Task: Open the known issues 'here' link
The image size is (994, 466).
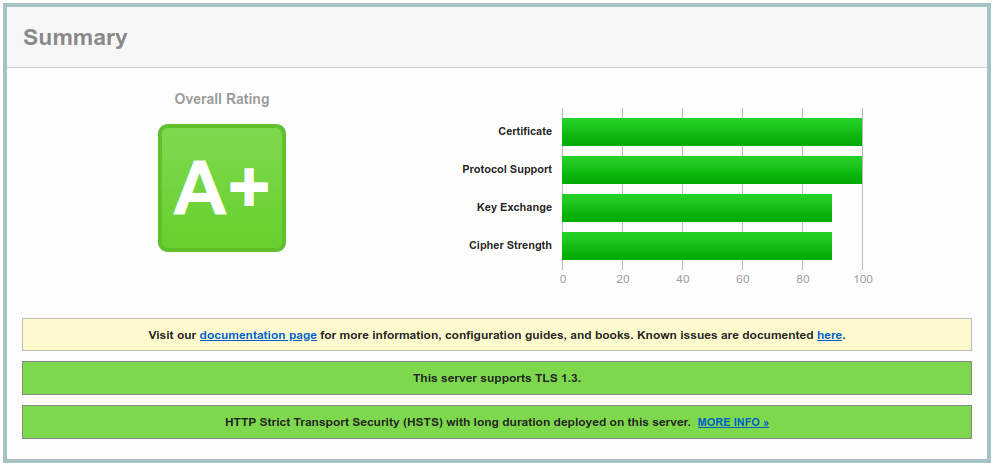Action: tap(829, 335)
